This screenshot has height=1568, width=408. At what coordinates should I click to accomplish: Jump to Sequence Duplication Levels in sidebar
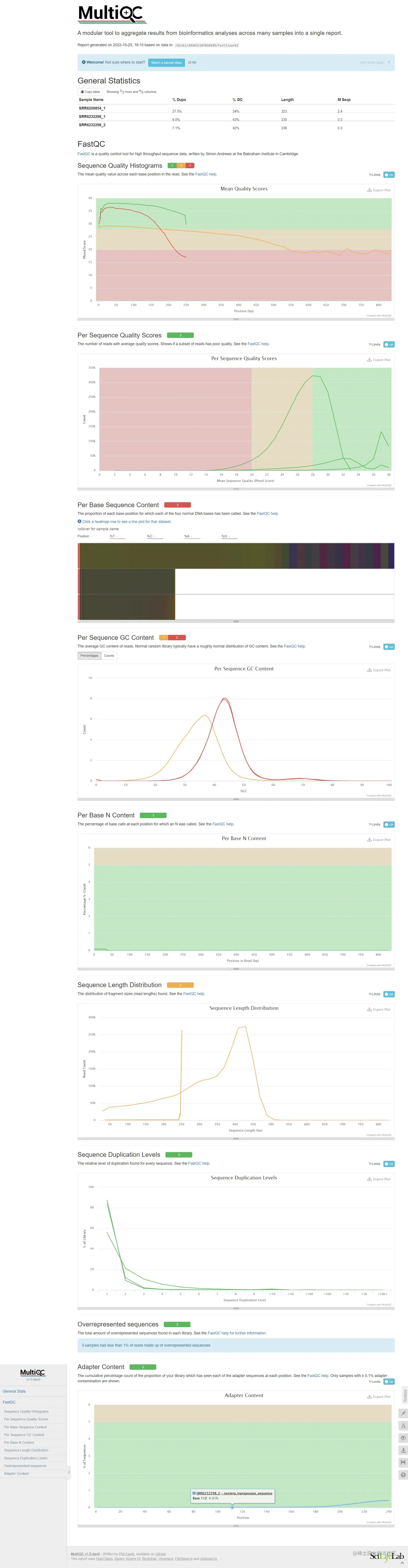click(x=26, y=1458)
